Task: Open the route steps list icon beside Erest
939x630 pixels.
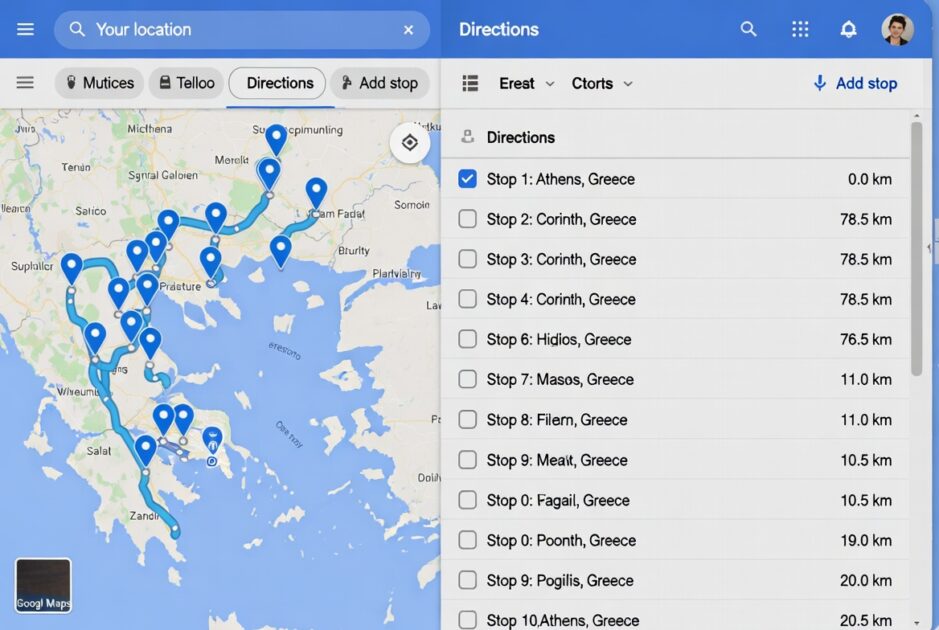Action: tap(469, 83)
